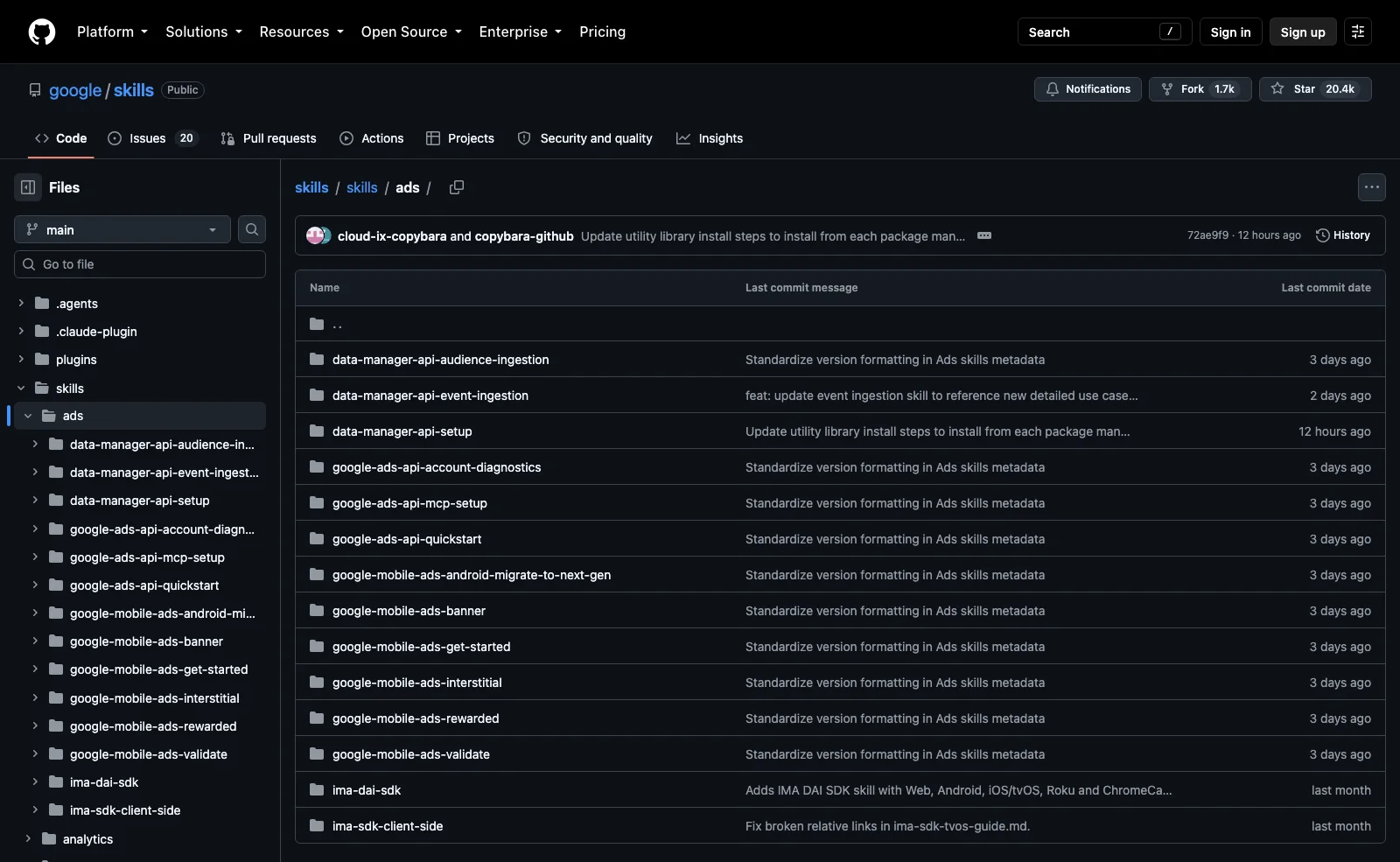Expand the plugins folder in tree
Image resolution: width=1400 pixels, height=862 pixels.
tap(21, 359)
